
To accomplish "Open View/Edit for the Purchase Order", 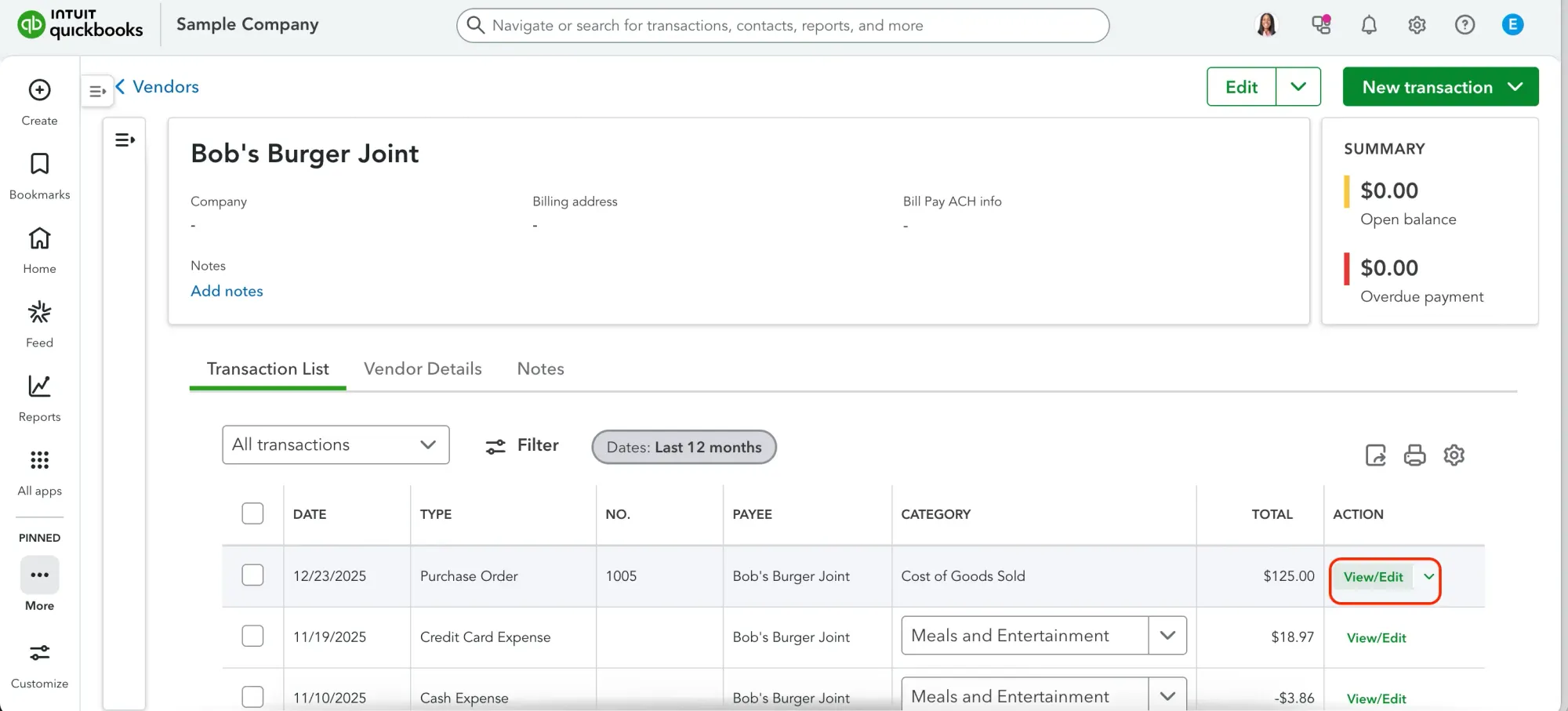I will click(x=1373, y=577).
